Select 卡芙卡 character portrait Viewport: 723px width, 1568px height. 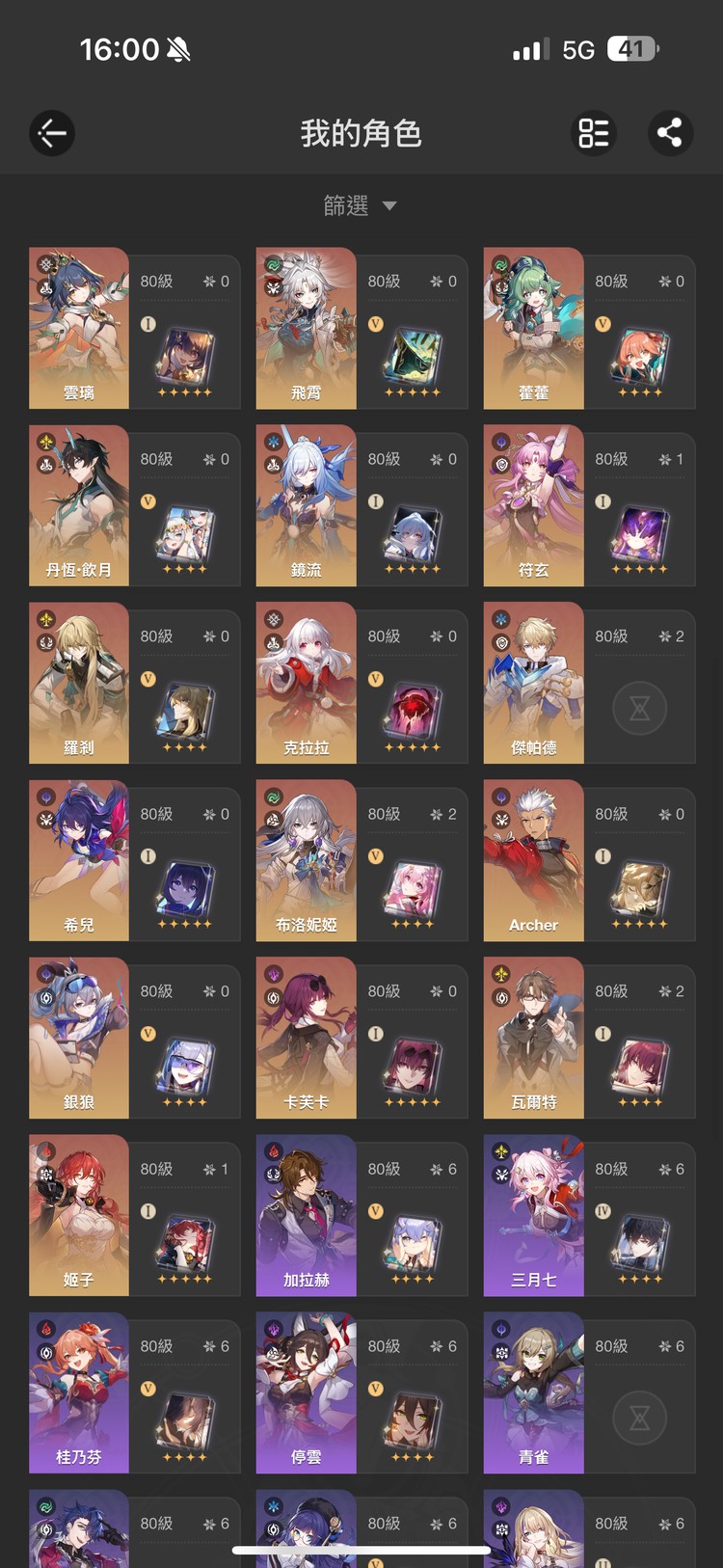point(307,1038)
